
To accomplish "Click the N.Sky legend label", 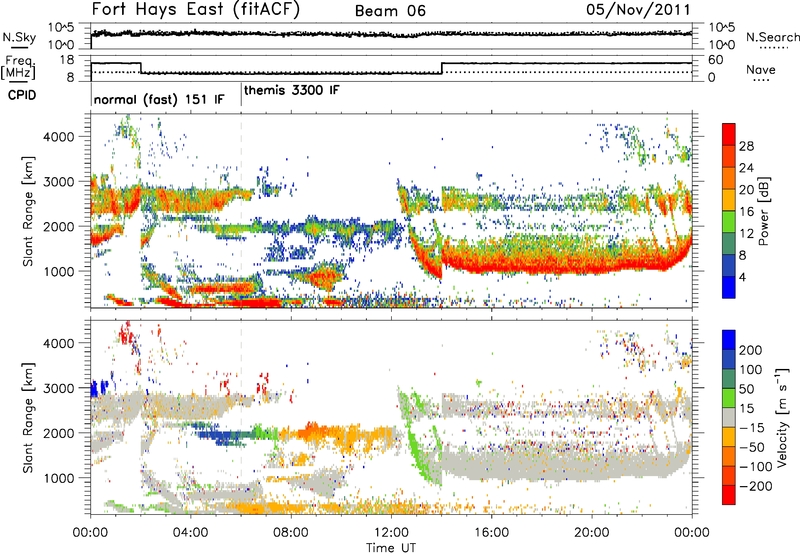I will pyautogui.click(x=19, y=37).
